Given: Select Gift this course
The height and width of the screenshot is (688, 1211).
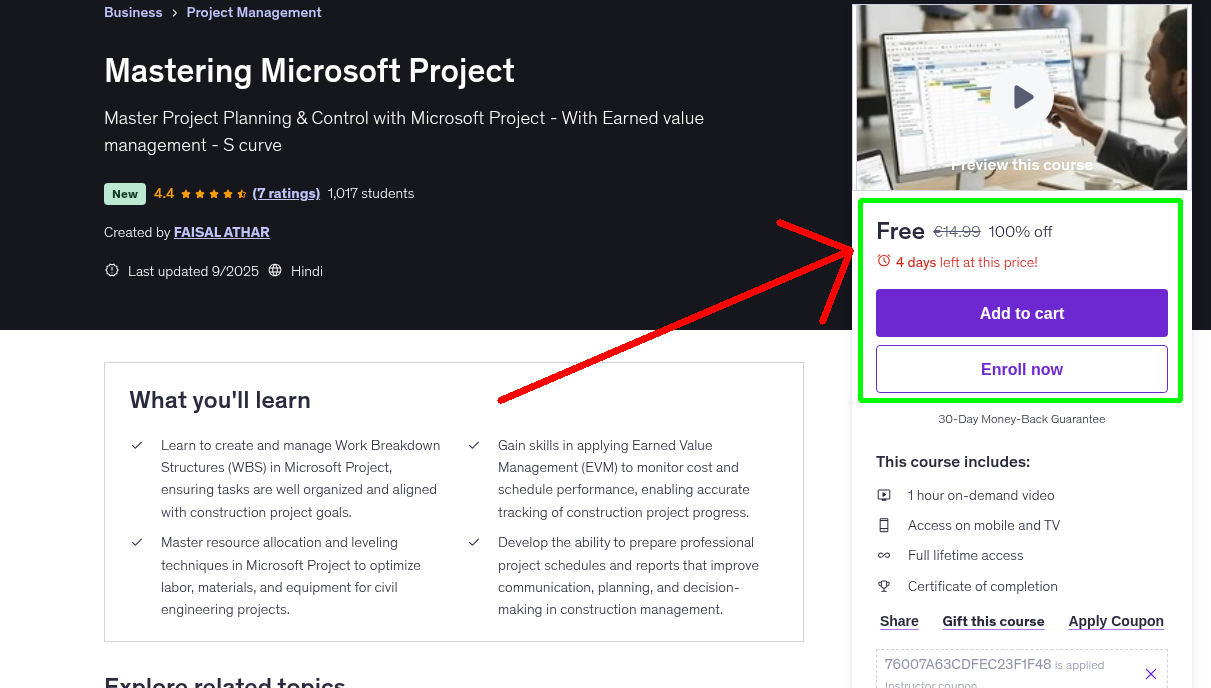Looking at the screenshot, I should (x=993, y=621).
